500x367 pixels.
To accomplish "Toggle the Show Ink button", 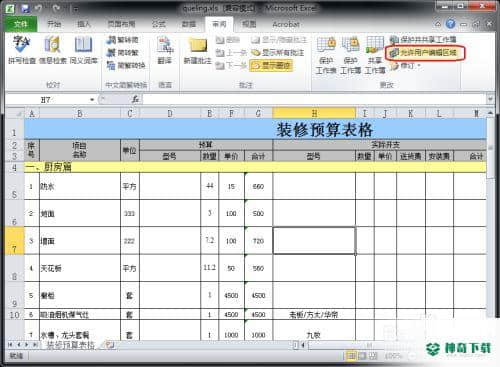I will pos(271,65).
